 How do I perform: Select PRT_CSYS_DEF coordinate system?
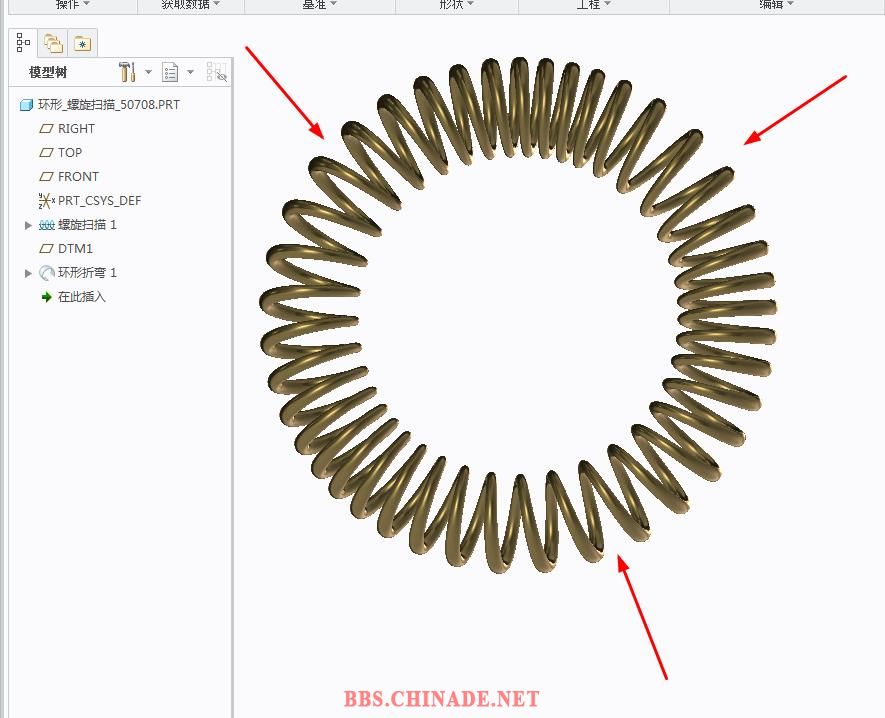[99, 200]
